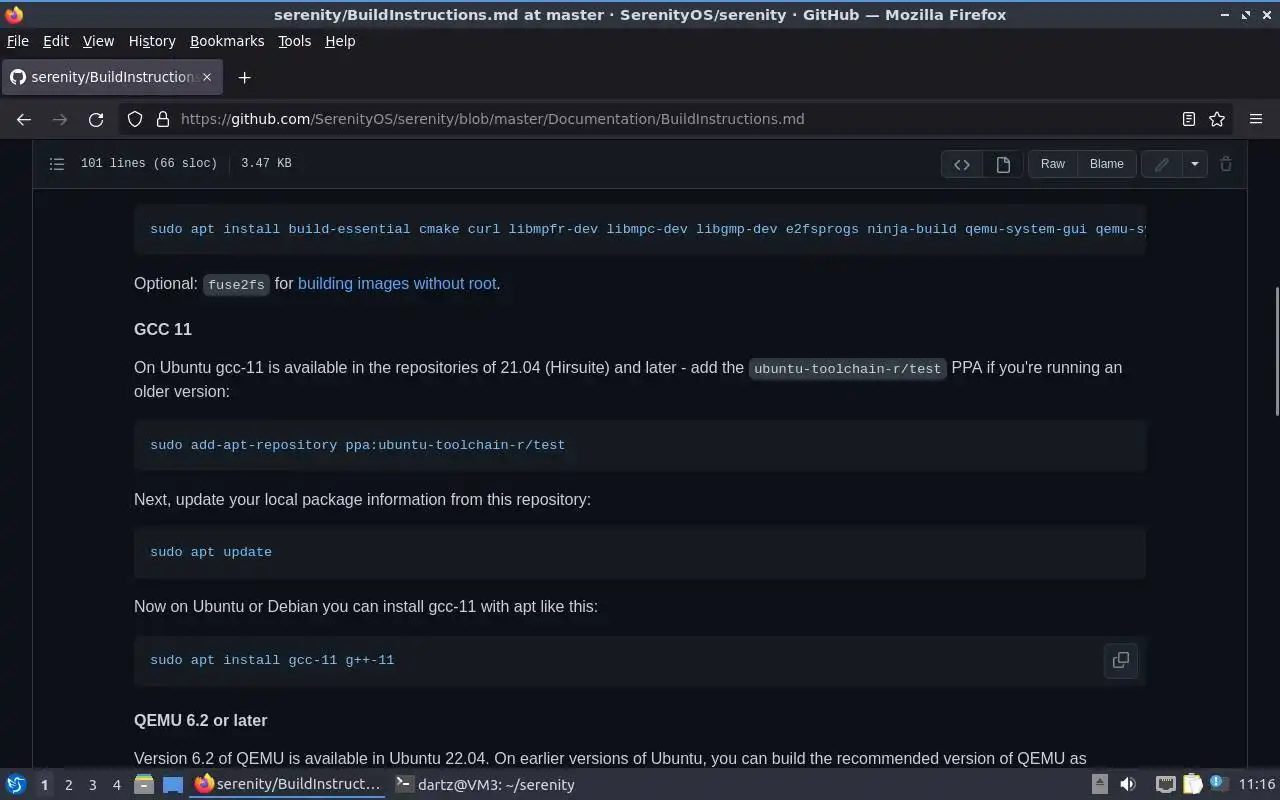The height and width of the screenshot is (800, 1280).
Task: Switch to workspace 2
Action: click(69, 785)
